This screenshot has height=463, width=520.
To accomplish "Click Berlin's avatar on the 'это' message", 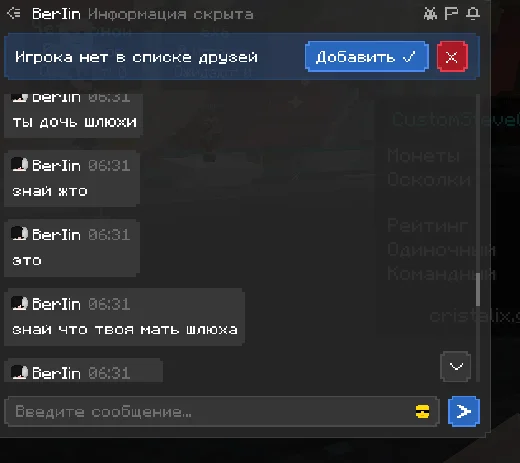I will click(x=19, y=234).
